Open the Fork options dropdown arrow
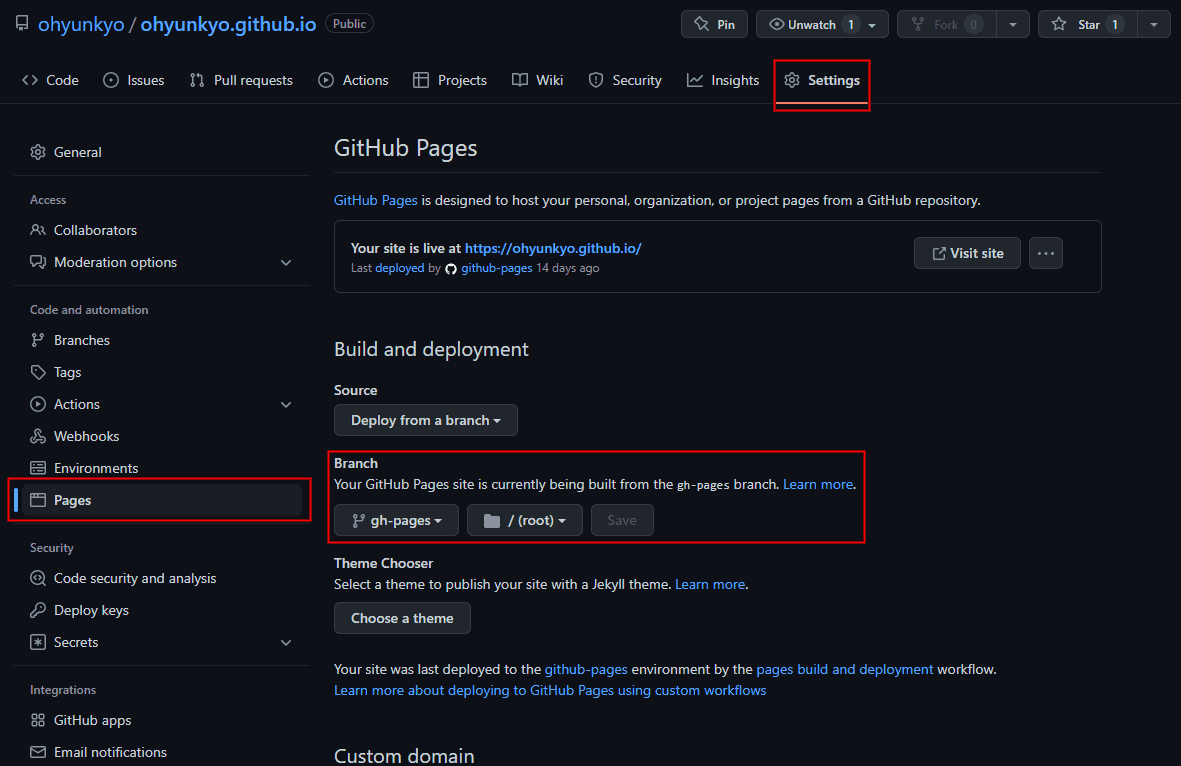1181x766 pixels. click(1013, 24)
